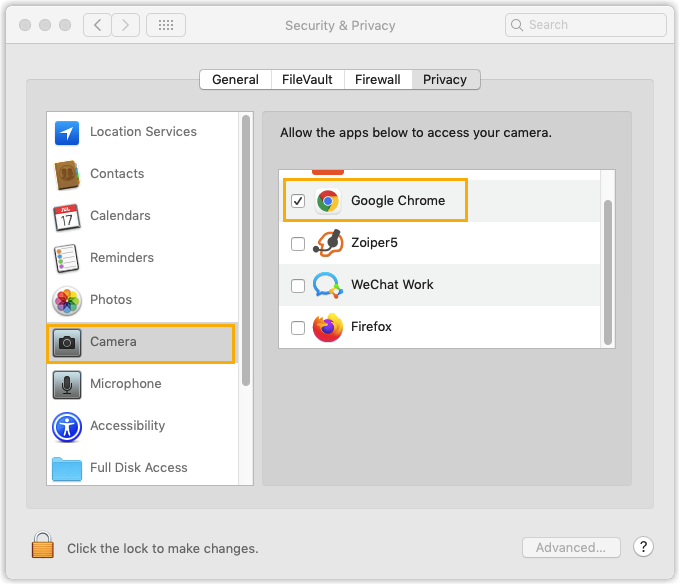The width and height of the screenshot is (680, 585).
Task: Click the Photos flower icon
Action: click(67, 301)
